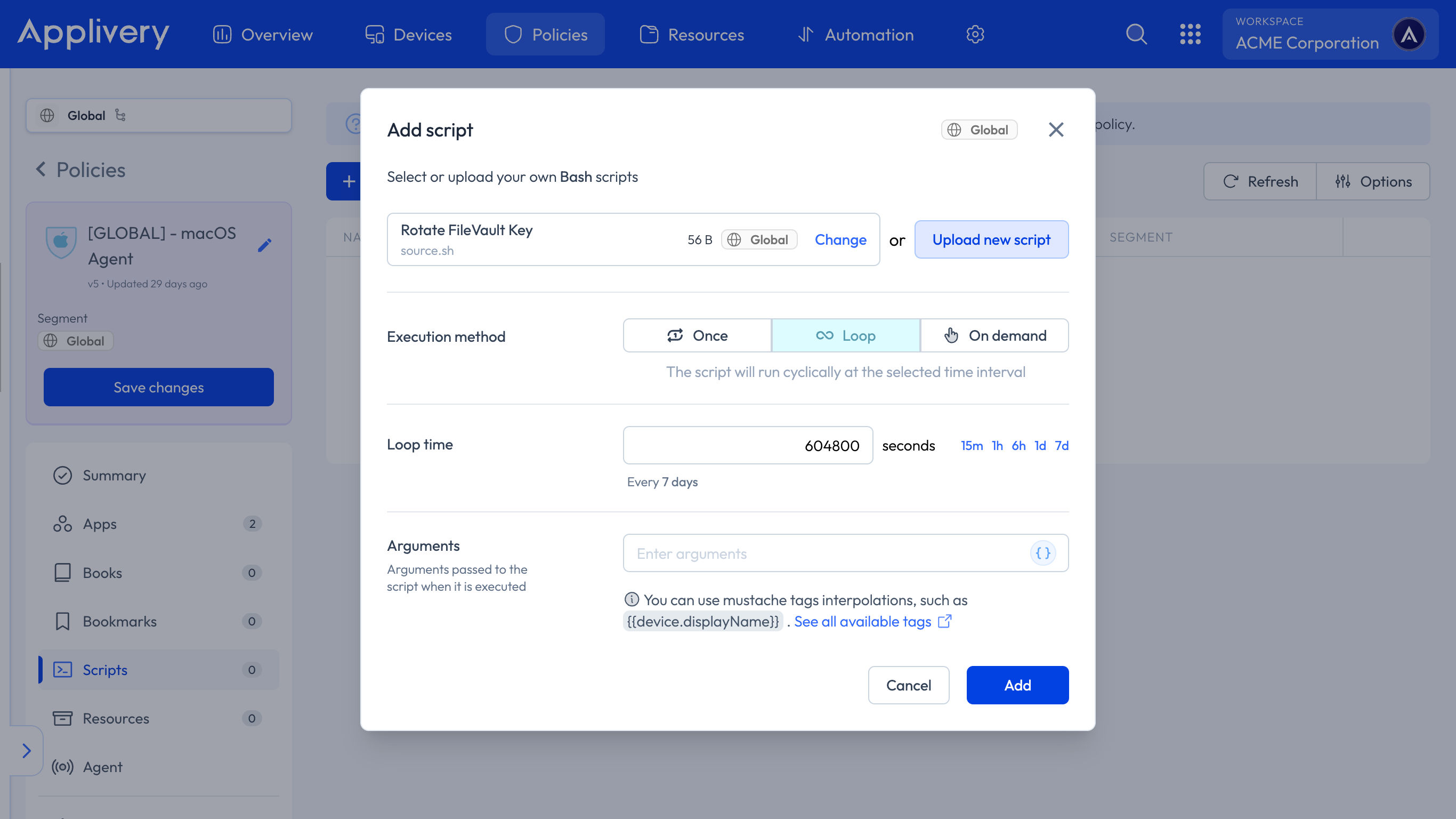1456x819 pixels.
Task: Expand the collapsed left sidebar panel
Action: pyautogui.click(x=27, y=751)
